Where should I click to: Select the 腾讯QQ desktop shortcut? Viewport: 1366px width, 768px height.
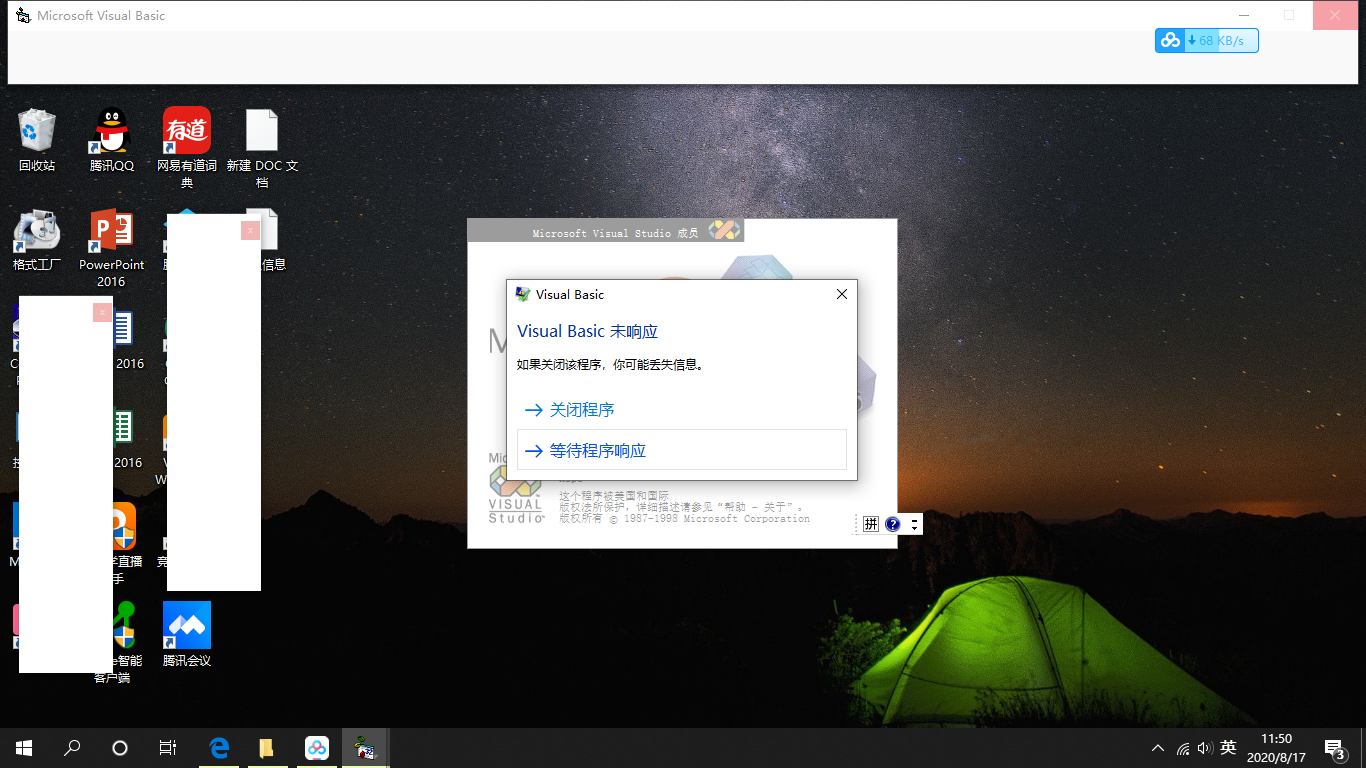[111, 140]
